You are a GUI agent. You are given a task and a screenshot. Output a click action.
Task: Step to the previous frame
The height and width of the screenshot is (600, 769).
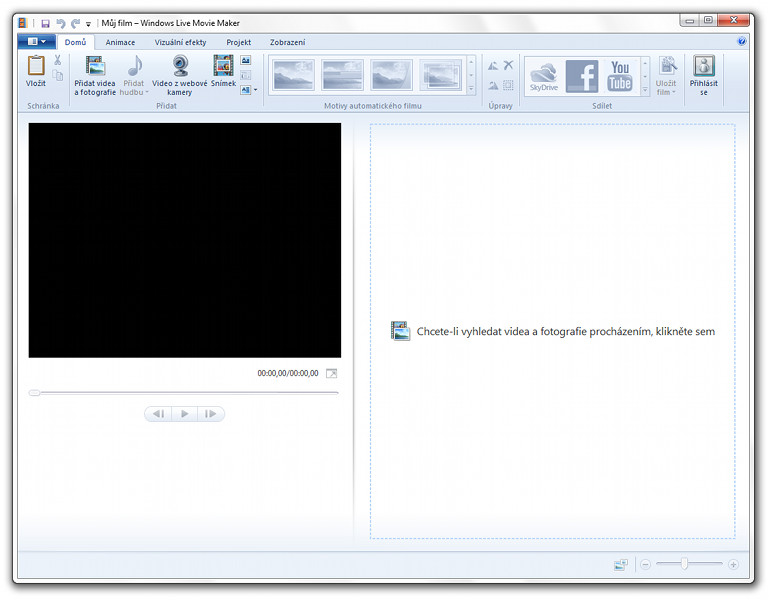(158, 414)
